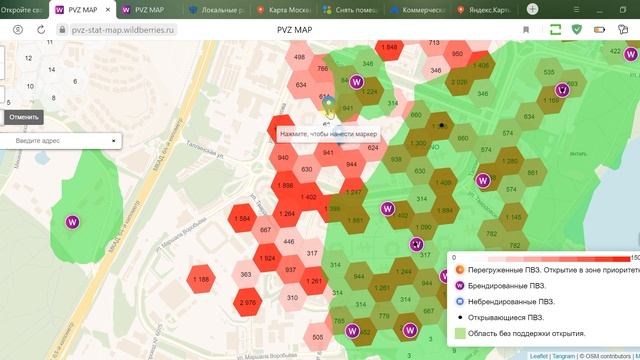Reload the page with the refresh icon
The image size is (640, 360).
tap(41, 29)
